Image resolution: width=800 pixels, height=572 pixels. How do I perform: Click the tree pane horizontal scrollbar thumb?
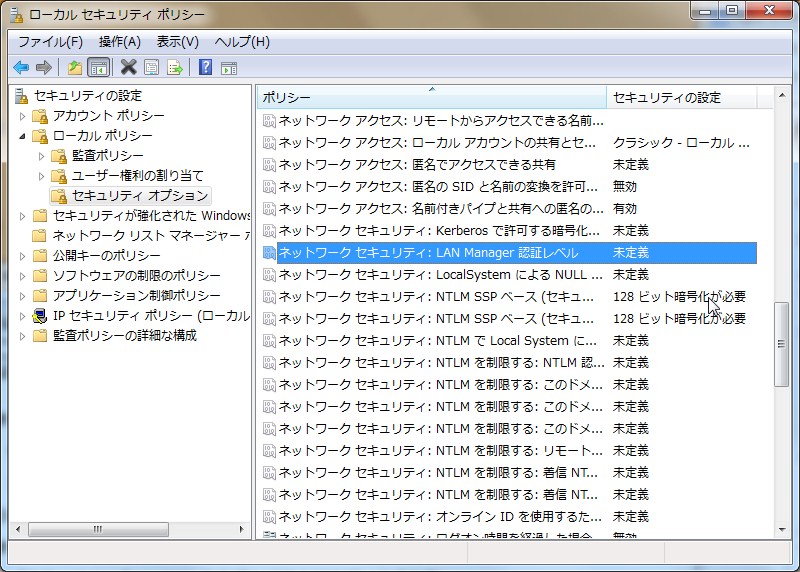98,529
